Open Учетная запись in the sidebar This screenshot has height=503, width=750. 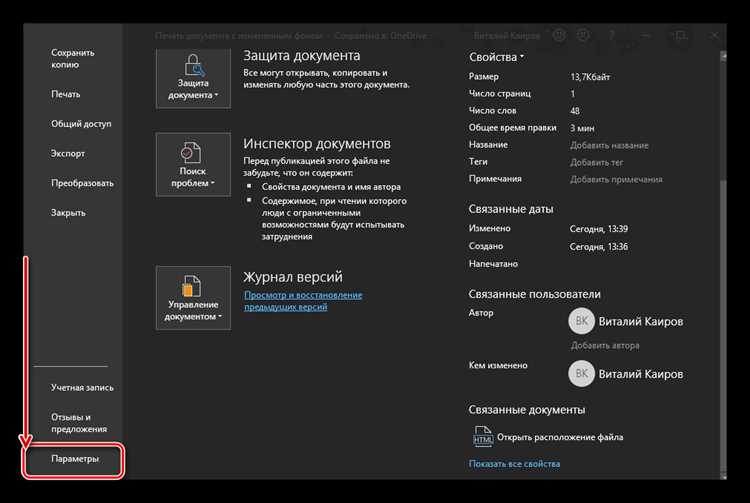pos(82,388)
